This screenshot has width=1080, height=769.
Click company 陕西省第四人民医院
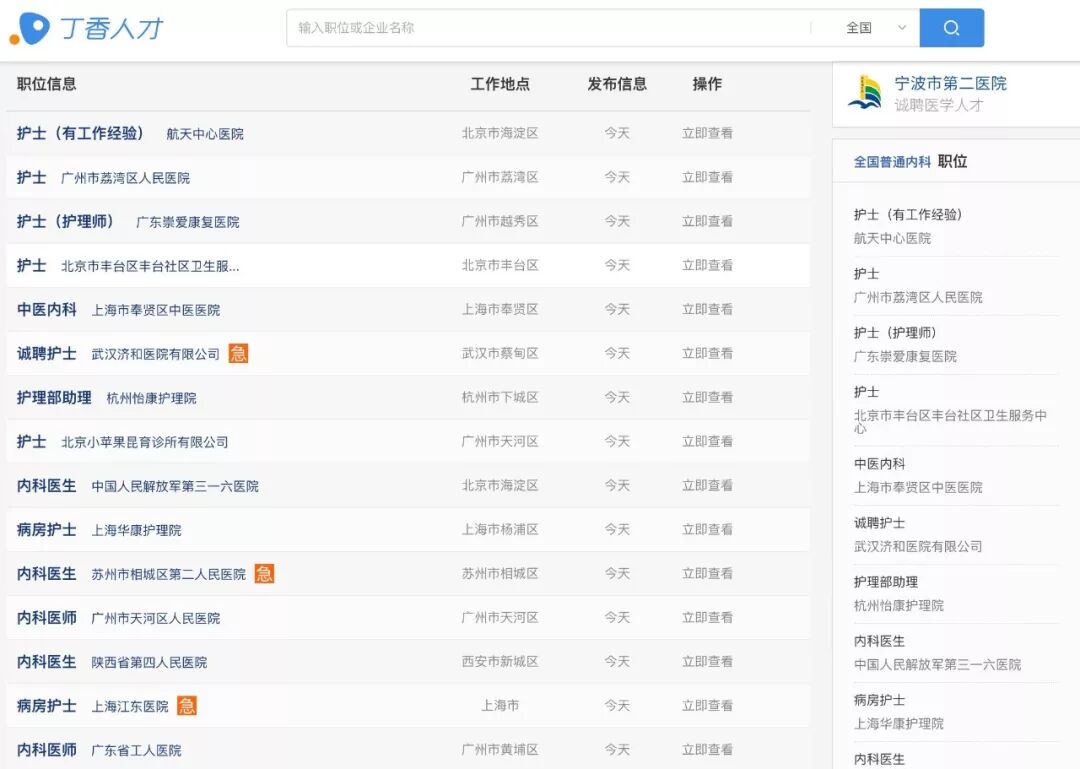(149, 662)
